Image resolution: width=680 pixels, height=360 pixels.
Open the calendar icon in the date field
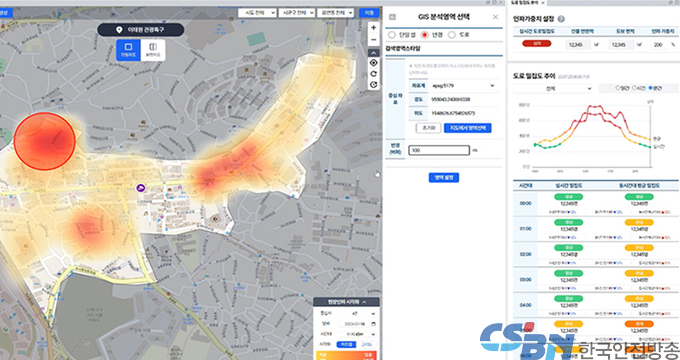click(x=373, y=324)
